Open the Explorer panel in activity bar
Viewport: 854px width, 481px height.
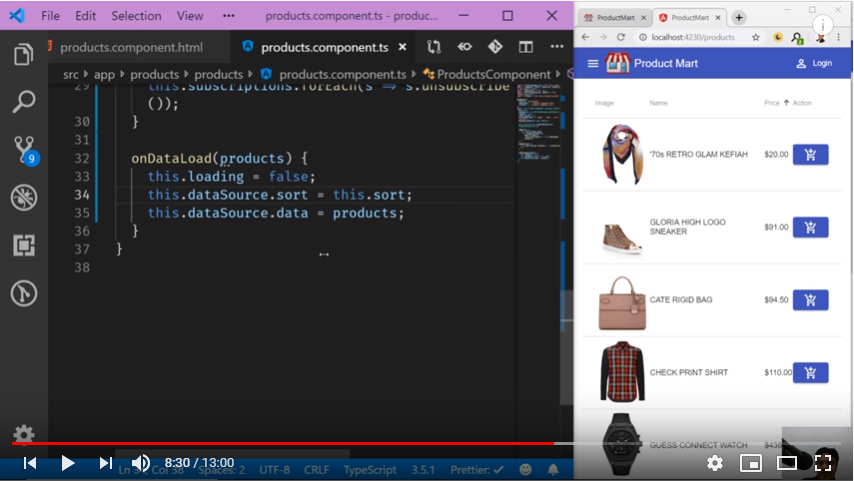tap(23, 54)
